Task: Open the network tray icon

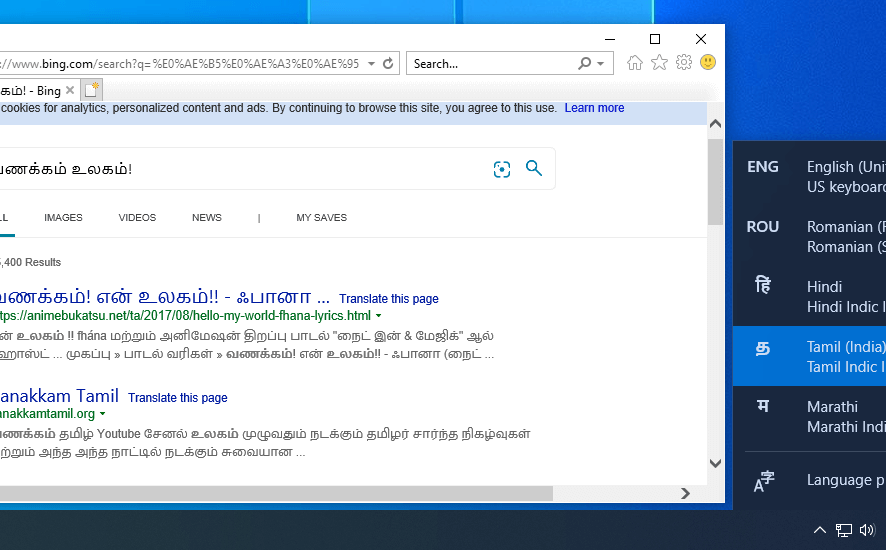Action: 844,530
